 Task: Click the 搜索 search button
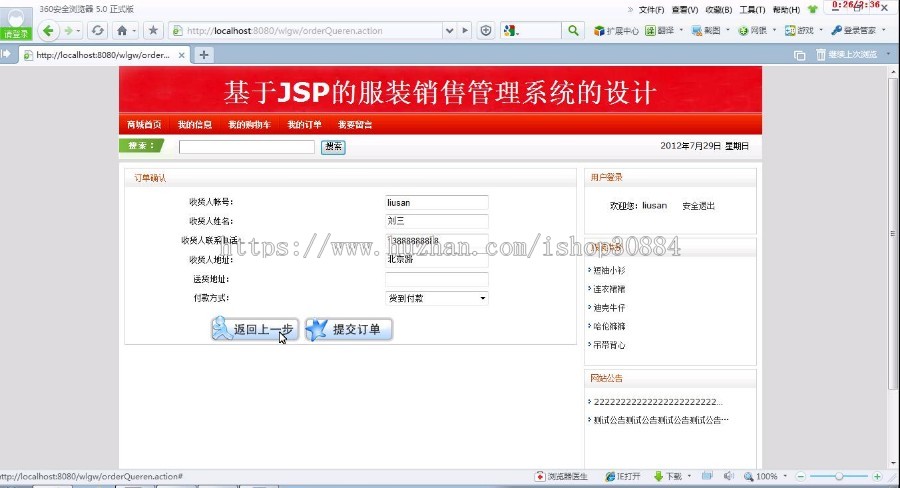click(333, 146)
